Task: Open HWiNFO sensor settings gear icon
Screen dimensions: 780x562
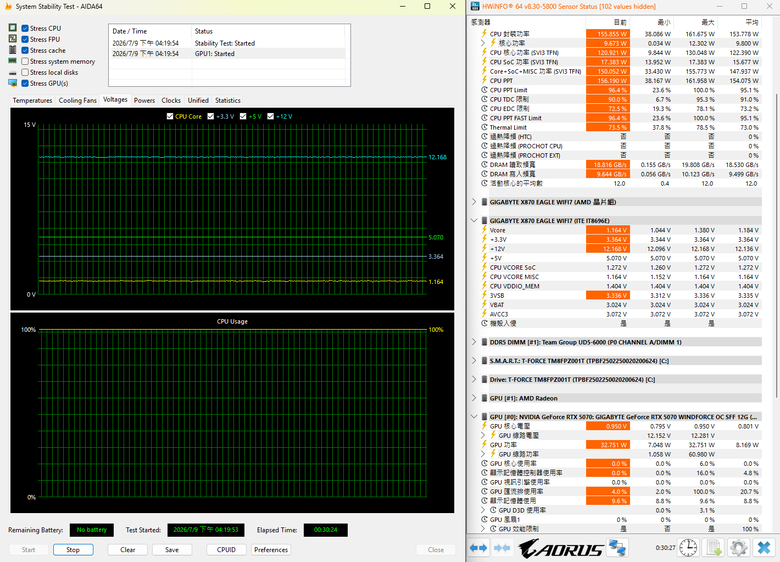Action: pos(739,548)
